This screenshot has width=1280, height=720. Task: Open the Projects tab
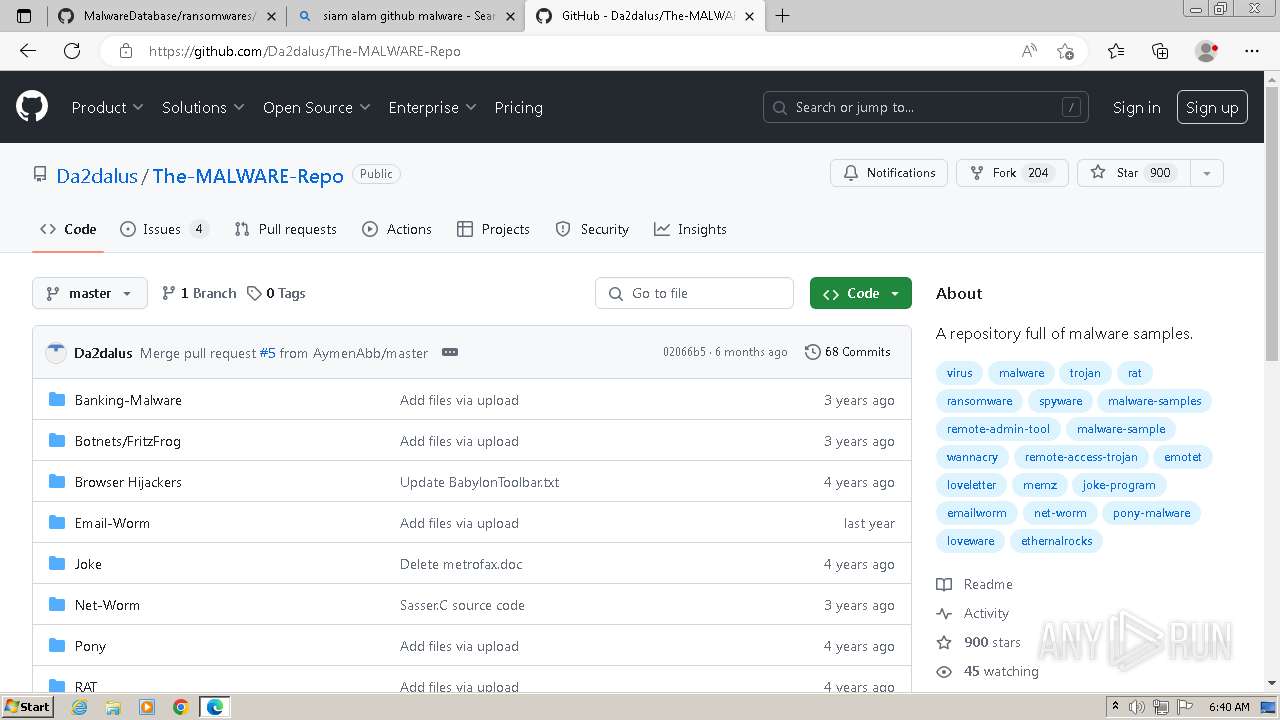tap(493, 229)
